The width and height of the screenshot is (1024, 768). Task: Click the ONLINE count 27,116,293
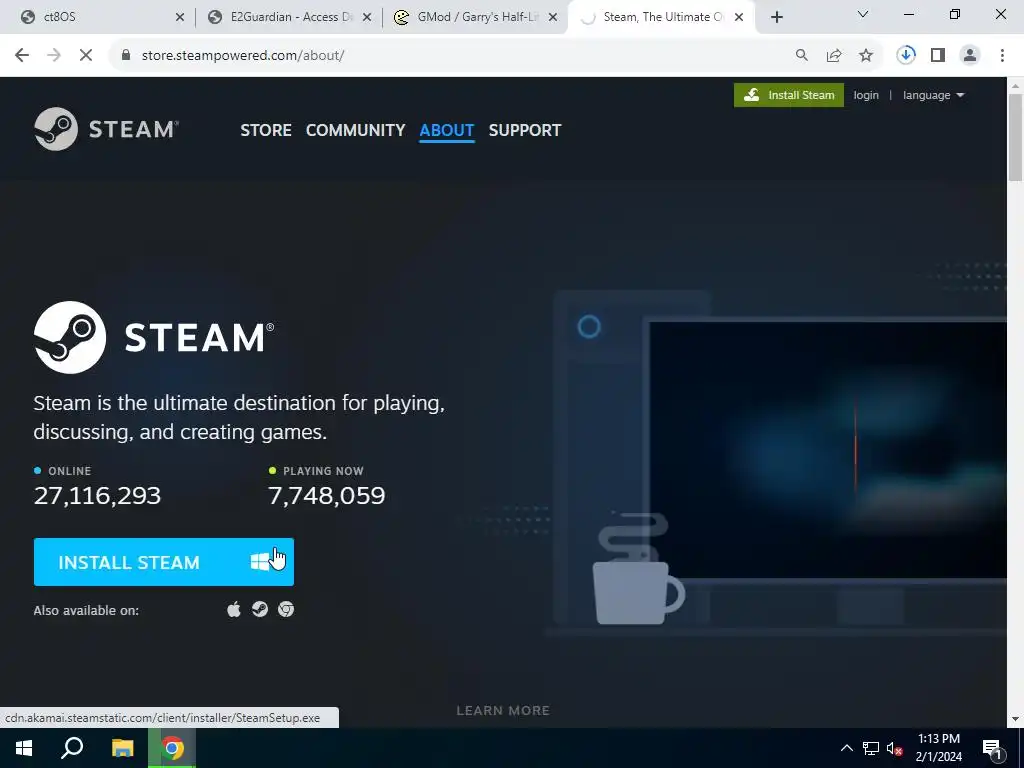97,496
